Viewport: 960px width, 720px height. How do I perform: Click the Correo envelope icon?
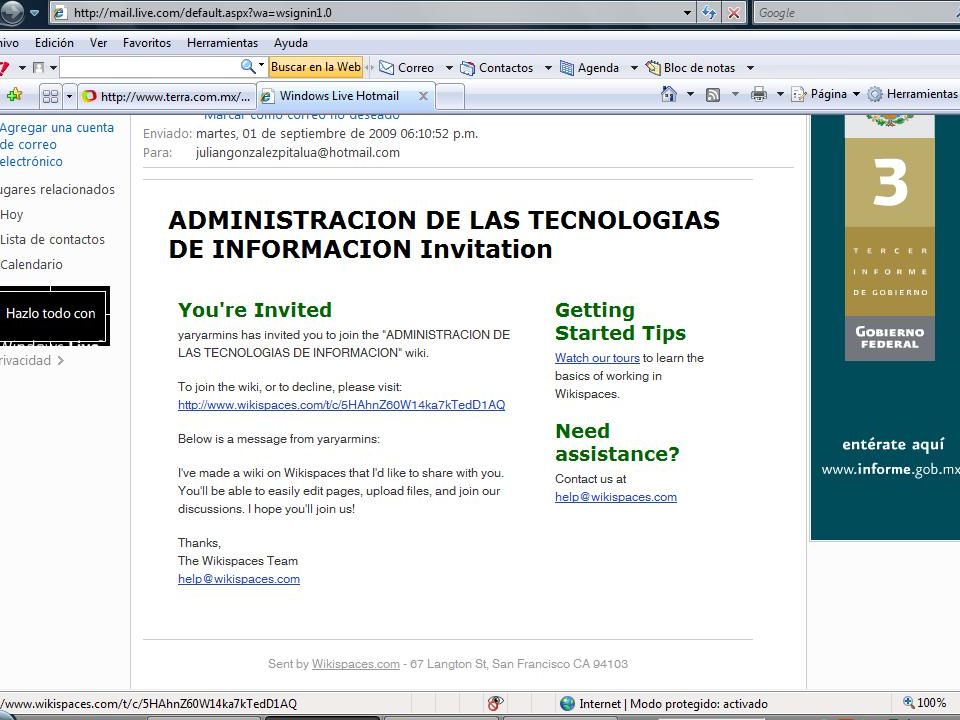(x=386, y=67)
